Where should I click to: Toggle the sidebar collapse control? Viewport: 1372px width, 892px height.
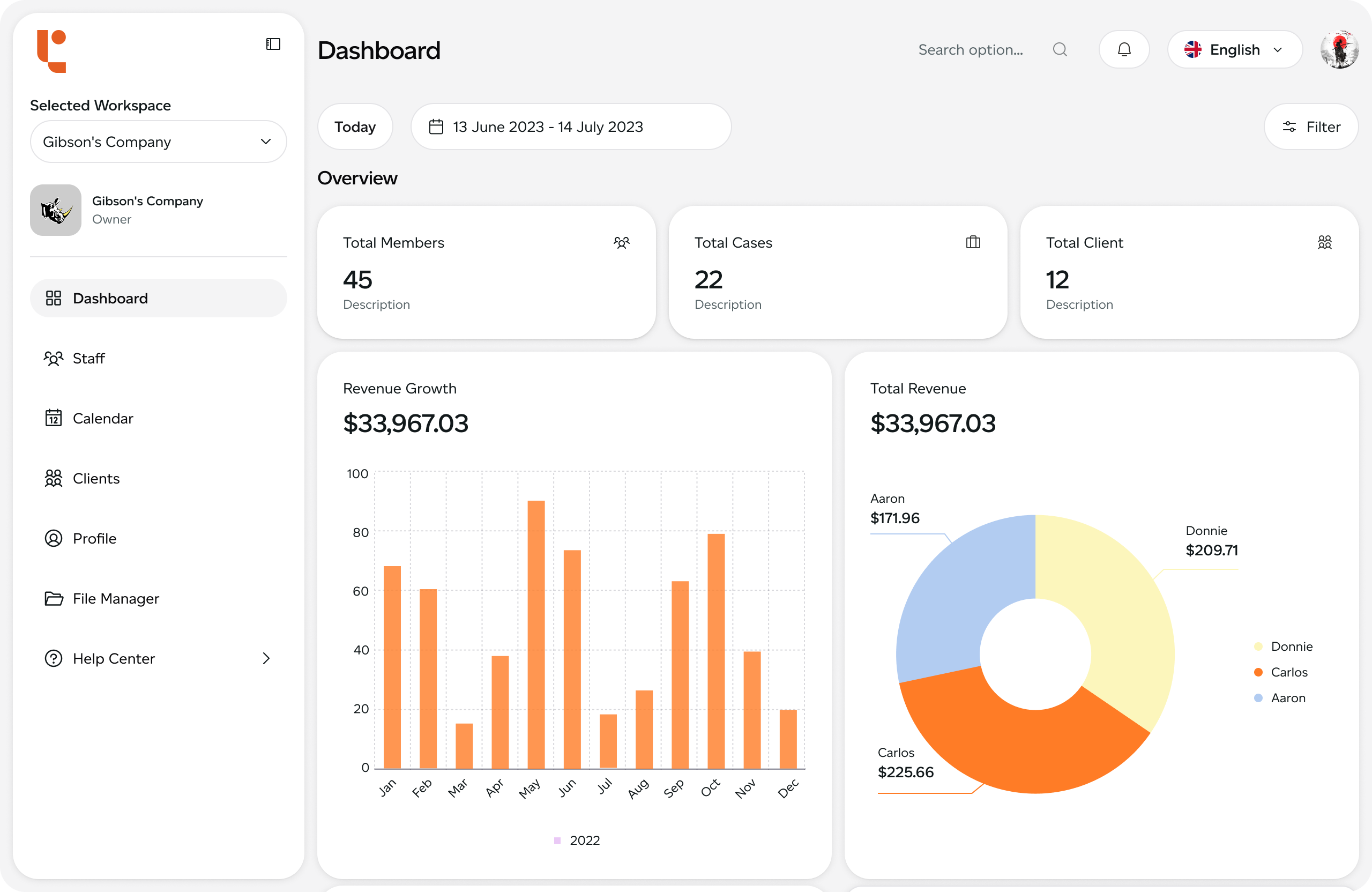pos(273,44)
